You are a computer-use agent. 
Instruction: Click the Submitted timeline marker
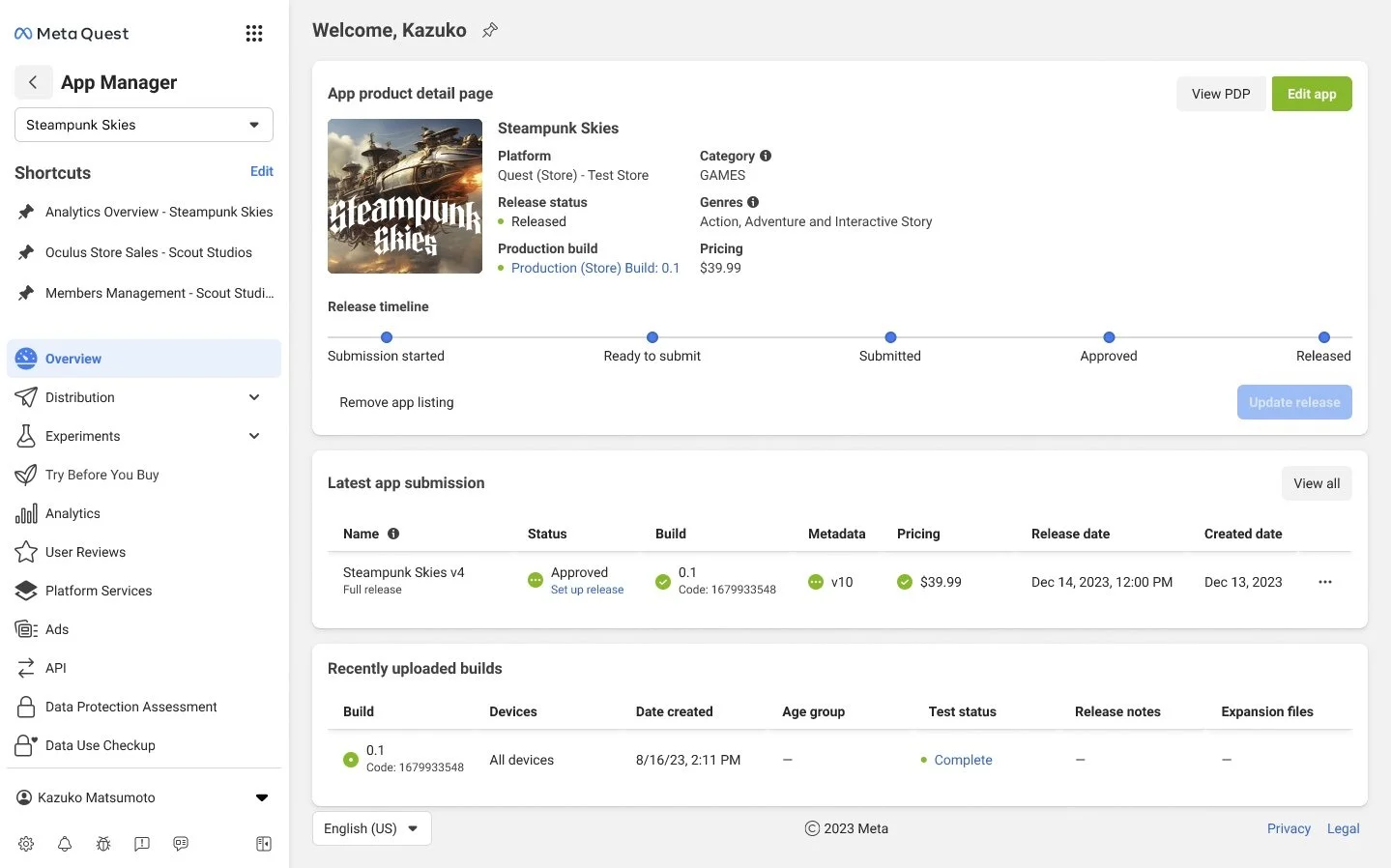(890, 337)
